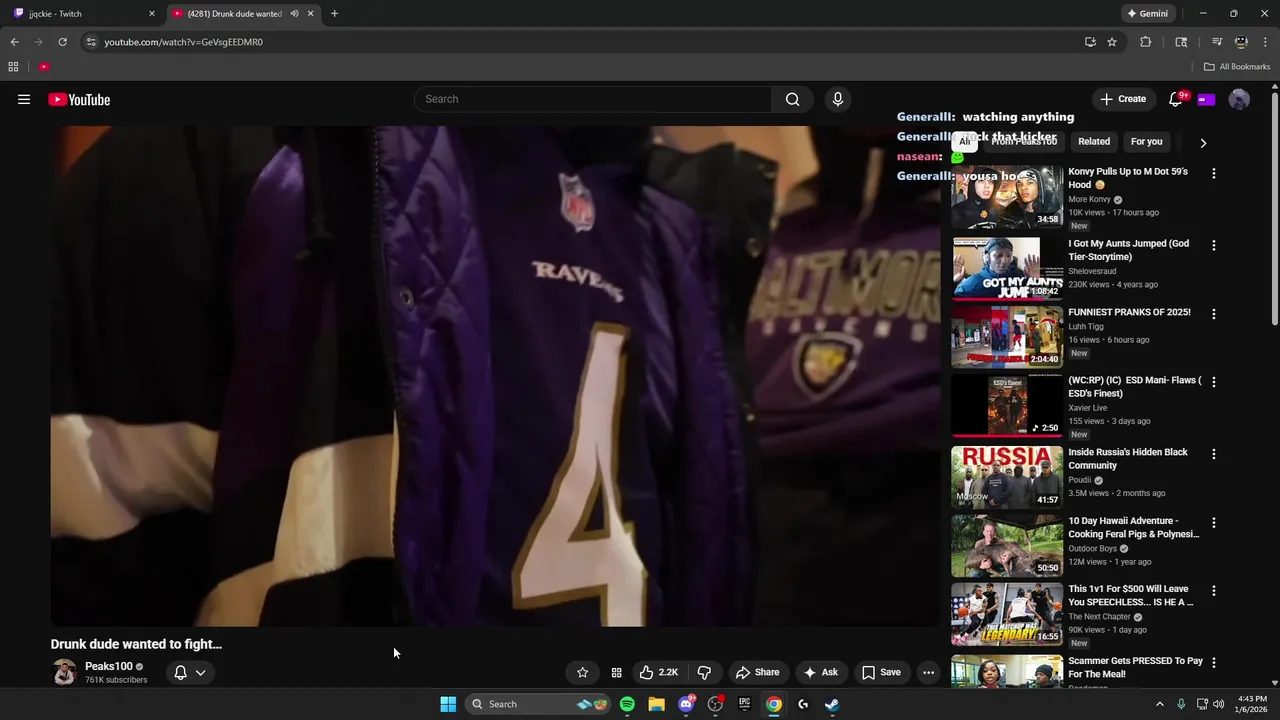This screenshot has width=1280, height=720.
Task: Go back in Chrome history
Action: (x=14, y=42)
